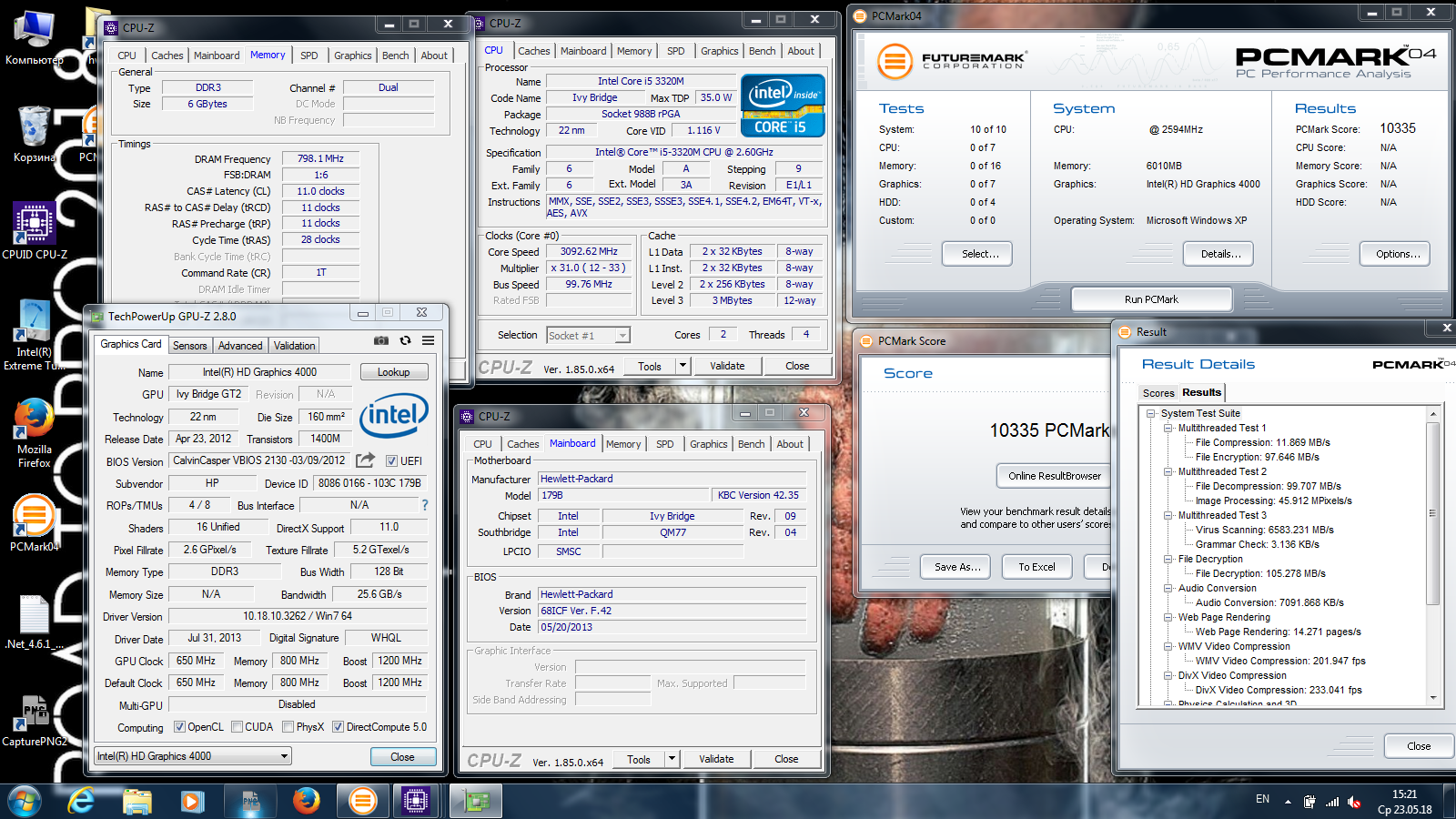Image resolution: width=1456 pixels, height=819 pixels.
Task: Open SPD tab in CPU-Z Memory window
Action: coord(309,56)
